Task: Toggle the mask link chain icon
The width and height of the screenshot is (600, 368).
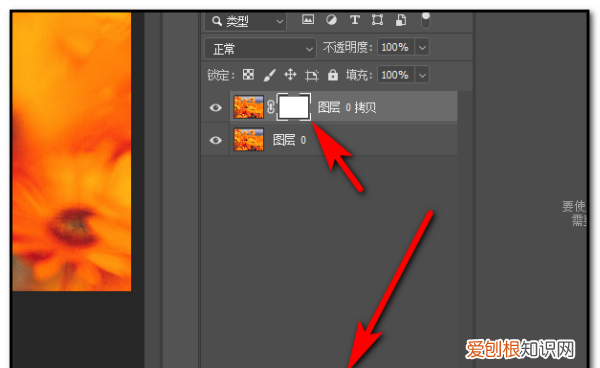Action: pos(271,107)
